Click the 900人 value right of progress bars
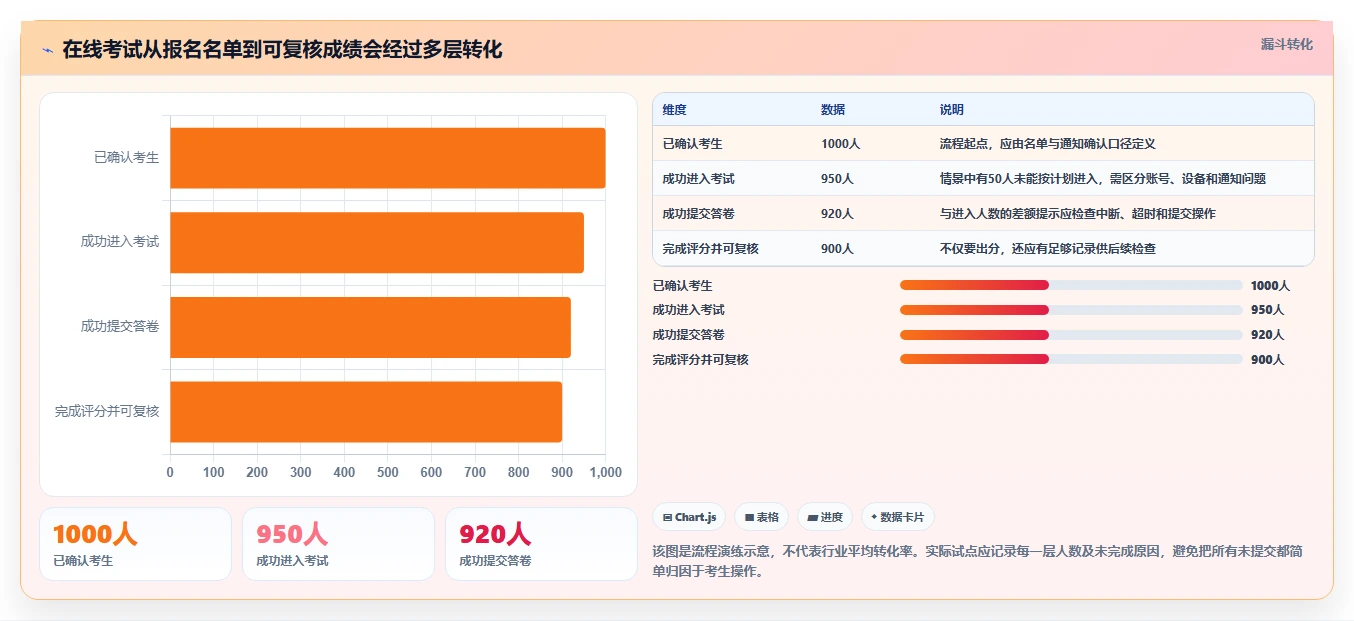The height and width of the screenshot is (621, 1354). pos(1267,359)
